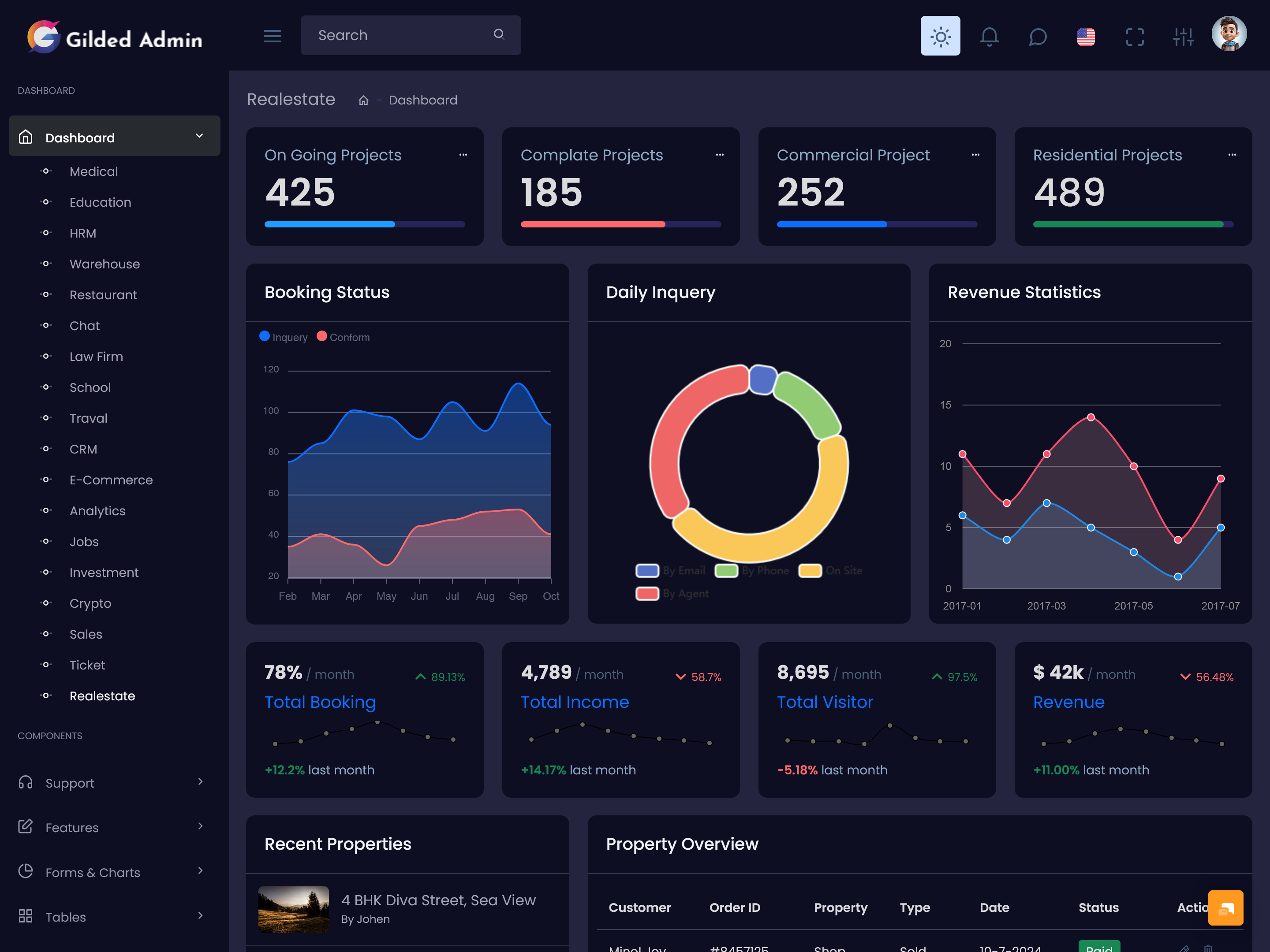Expand the Support menu chevron

pos(200,781)
